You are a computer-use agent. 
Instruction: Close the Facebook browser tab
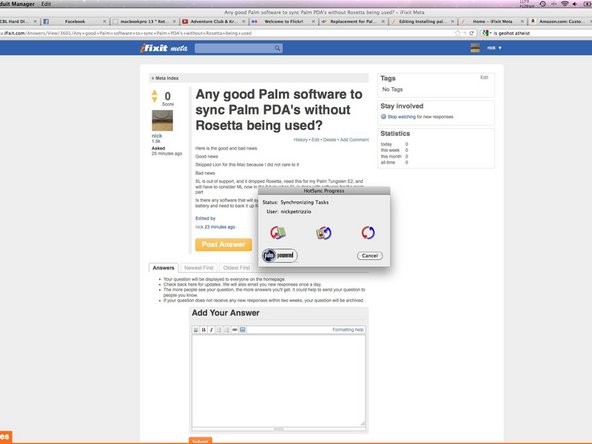pyautogui.click(x=105, y=22)
